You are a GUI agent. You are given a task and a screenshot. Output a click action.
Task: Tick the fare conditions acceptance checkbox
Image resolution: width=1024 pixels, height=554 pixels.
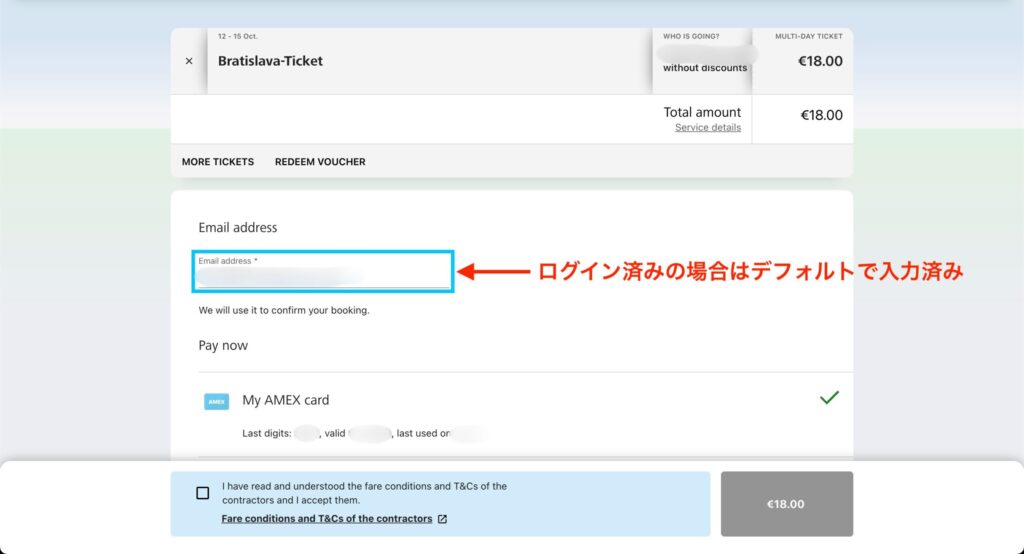click(x=203, y=493)
